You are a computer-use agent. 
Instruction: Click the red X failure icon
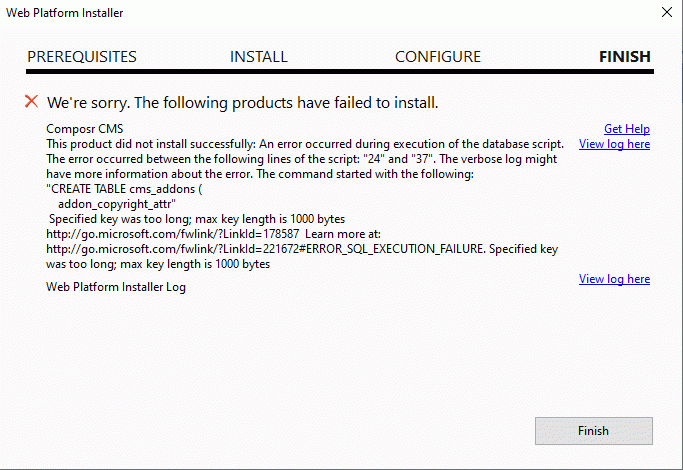coord(31,101)
